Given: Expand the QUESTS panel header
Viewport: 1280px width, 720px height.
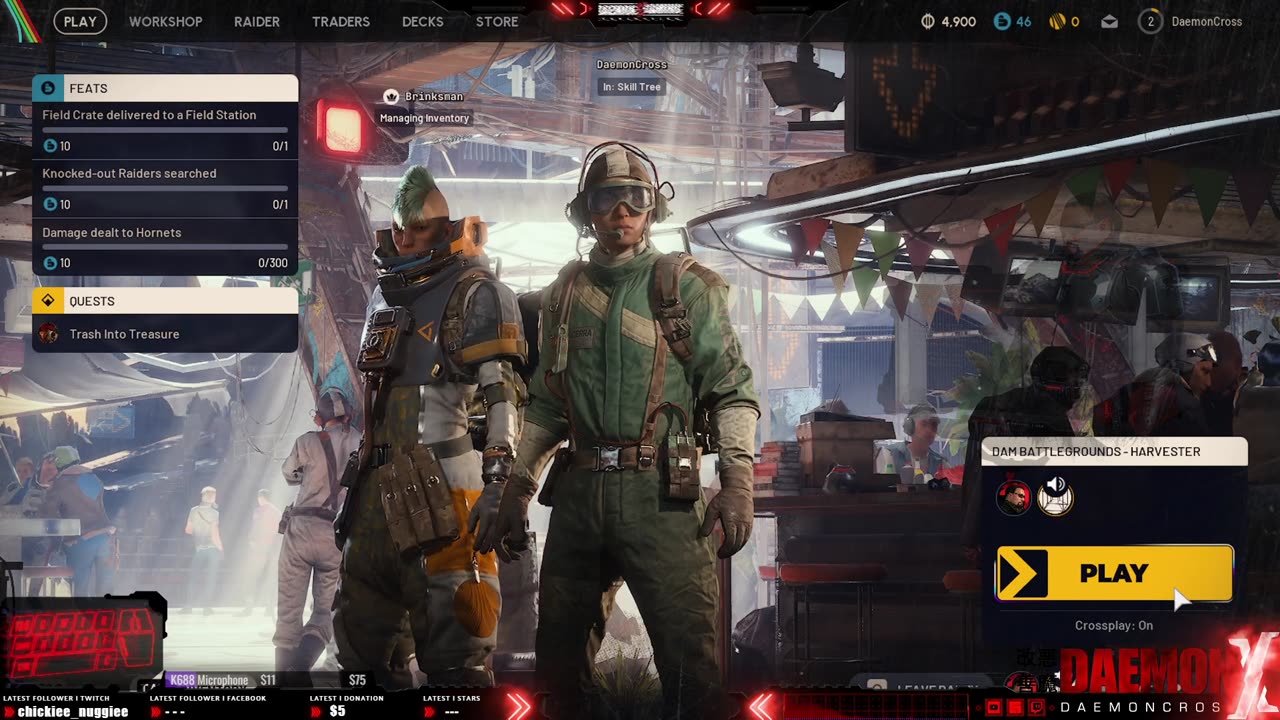Looking at the screenshot, I should pos(165,301).
